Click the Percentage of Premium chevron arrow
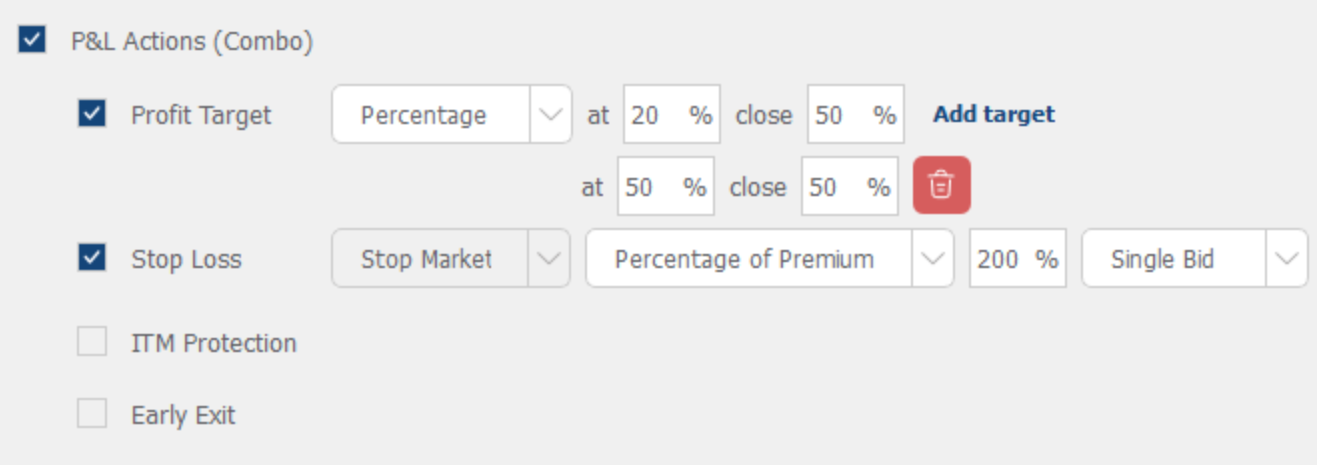The image size is (1317, 465). (x=932, y=259)
